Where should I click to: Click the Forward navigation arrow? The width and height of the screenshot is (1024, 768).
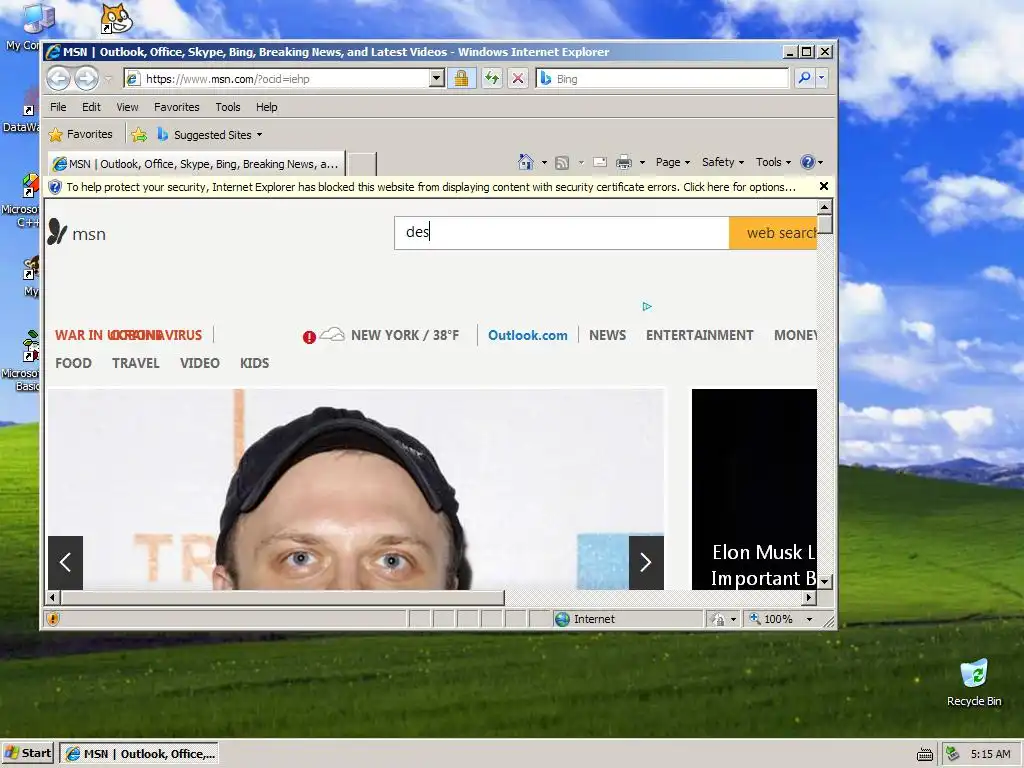click(86, 79)
